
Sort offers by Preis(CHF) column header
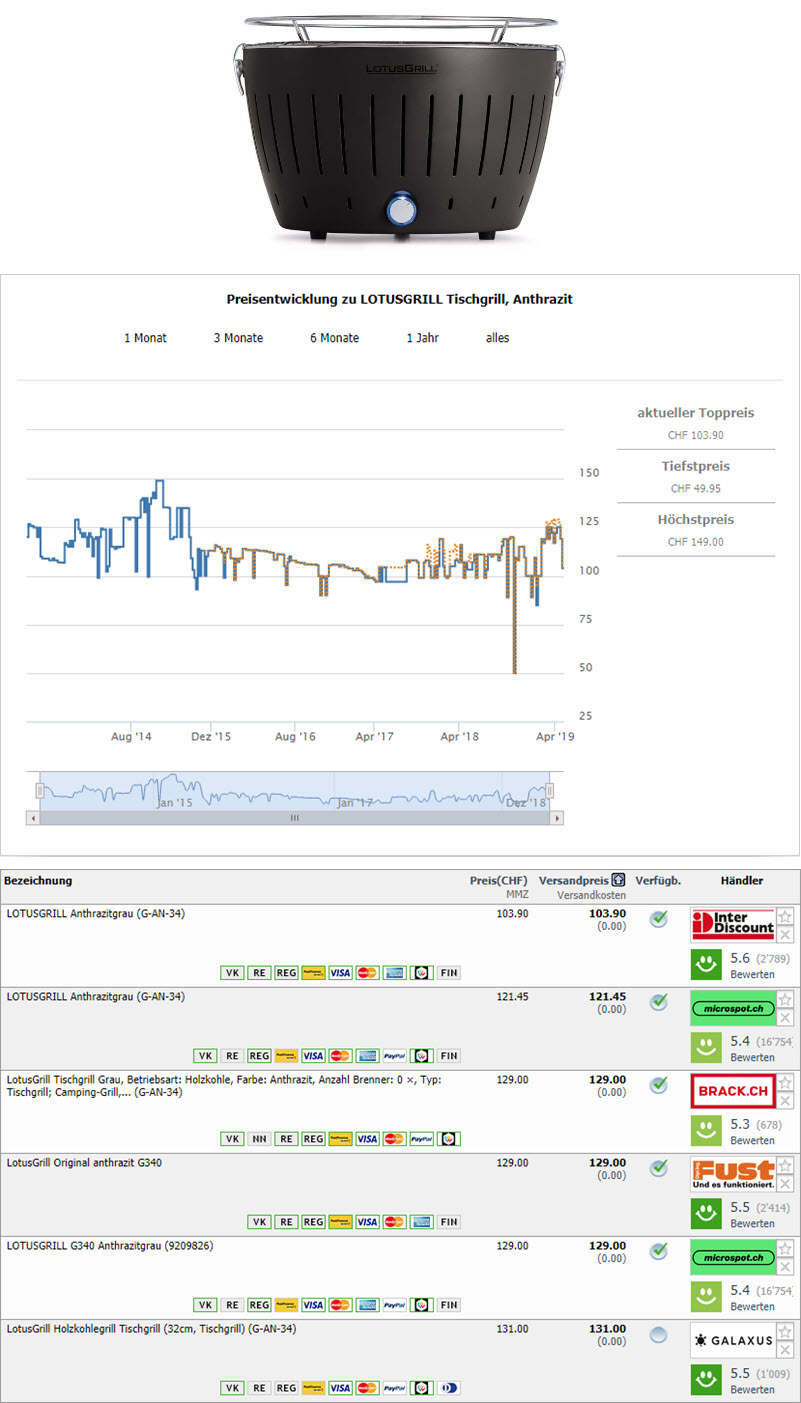498,881
